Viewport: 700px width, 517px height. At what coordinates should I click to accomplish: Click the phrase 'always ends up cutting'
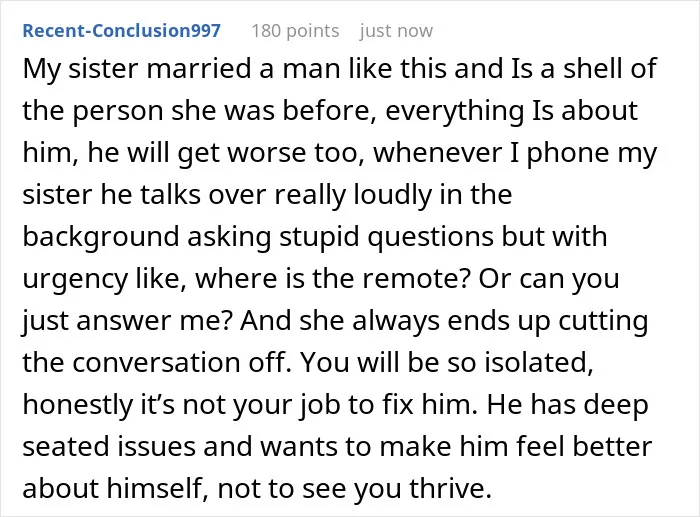(500, 321)
